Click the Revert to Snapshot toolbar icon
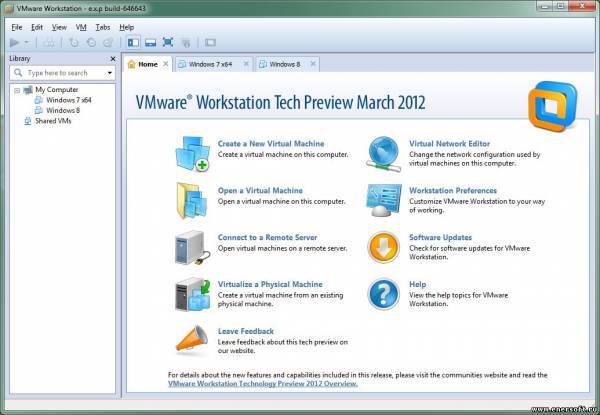Viewport: 600px width, 415px height. point(91,42)
